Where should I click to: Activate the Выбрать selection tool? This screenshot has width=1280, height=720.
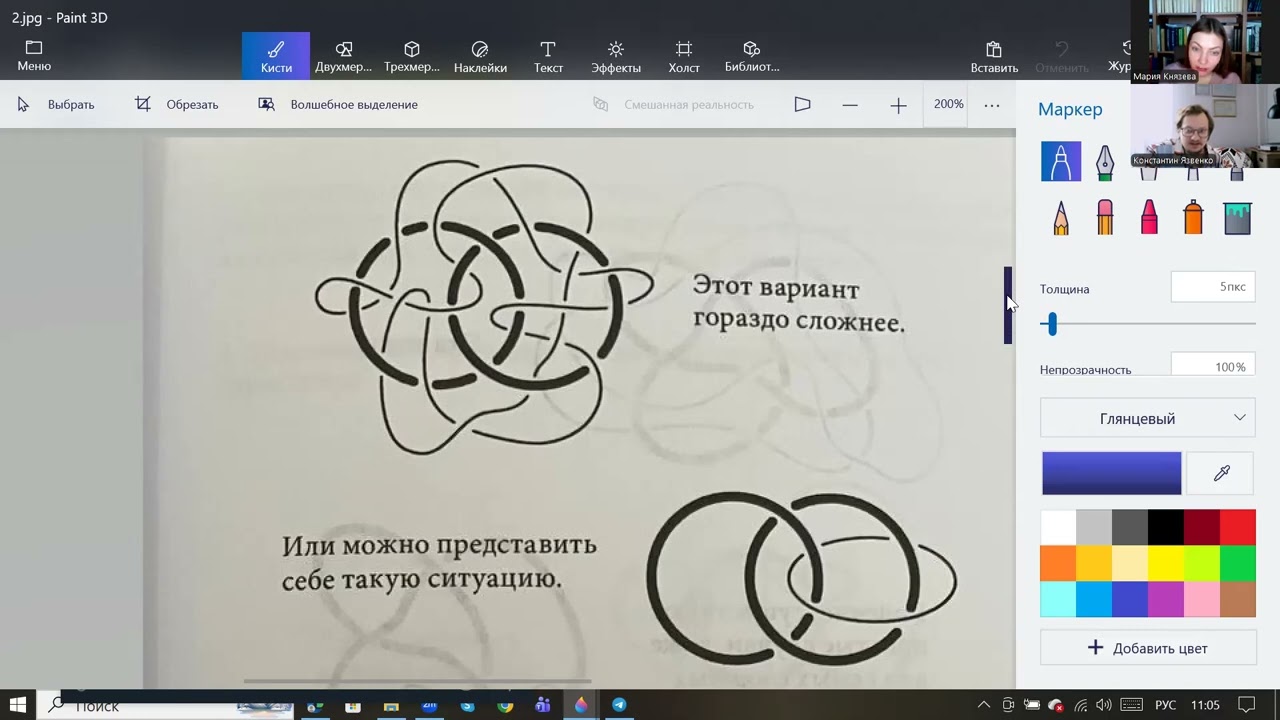coord(56,104)
